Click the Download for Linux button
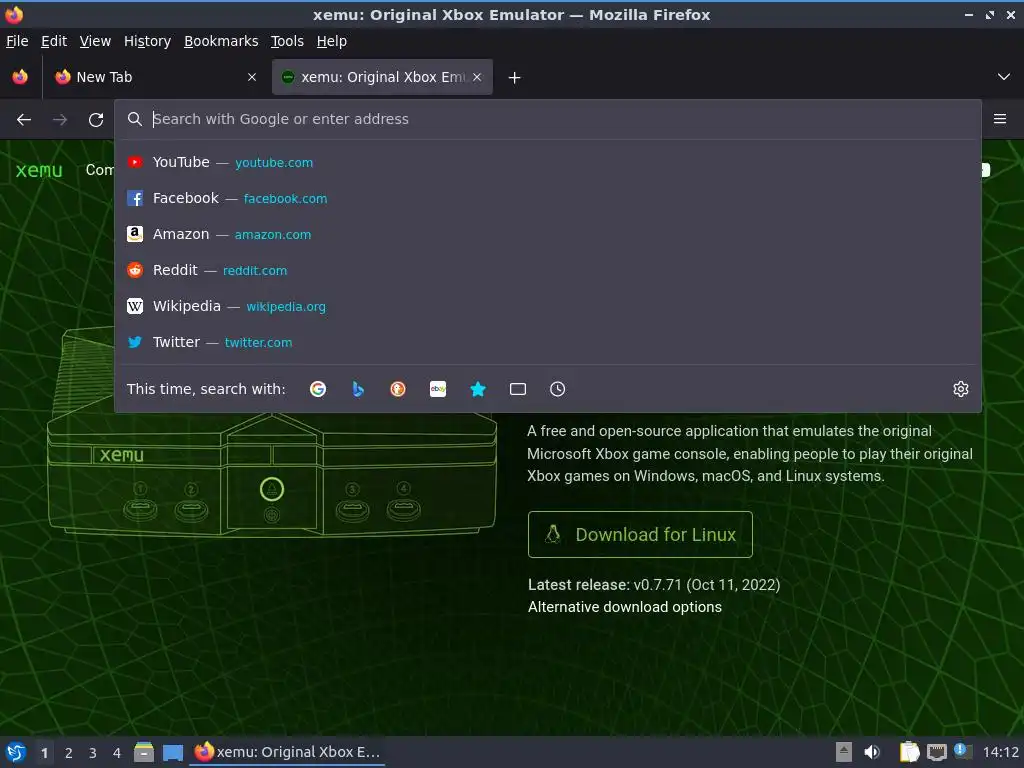1024x768 pixels. click(640, 534)
